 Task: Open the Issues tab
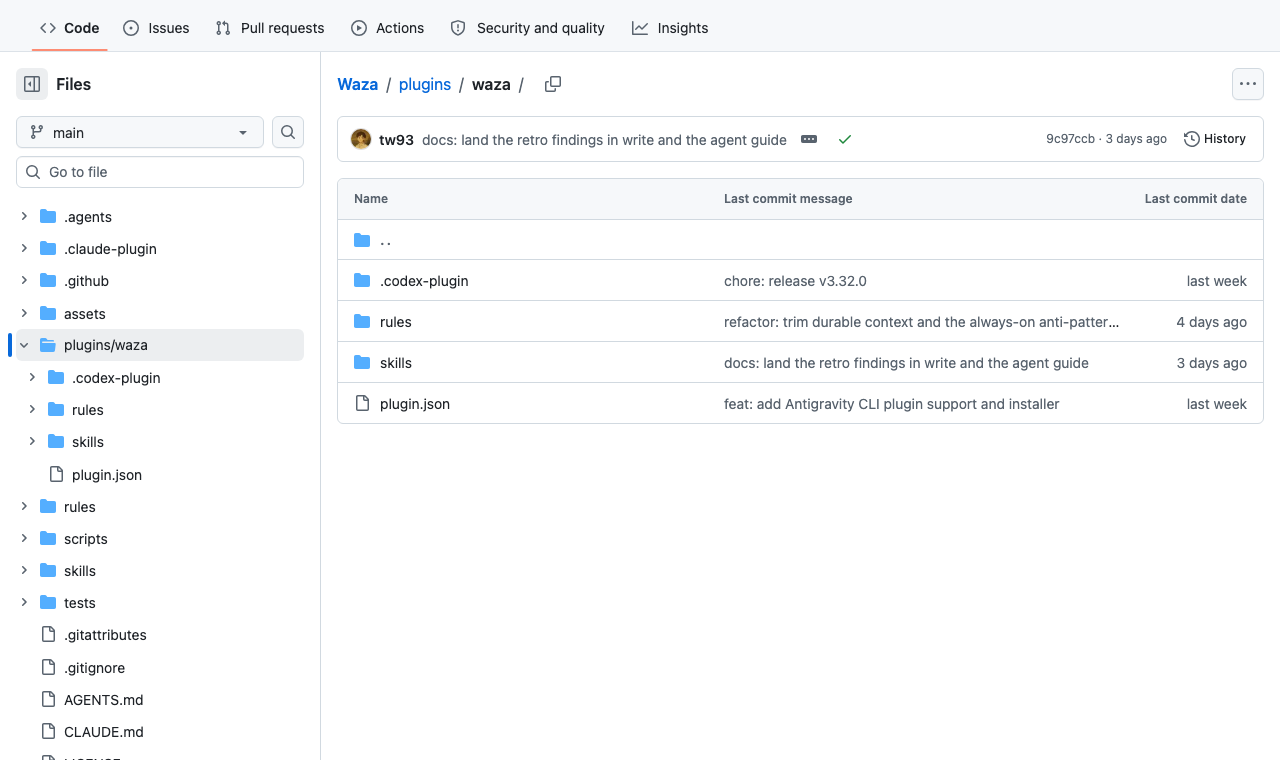click(156, 28)
